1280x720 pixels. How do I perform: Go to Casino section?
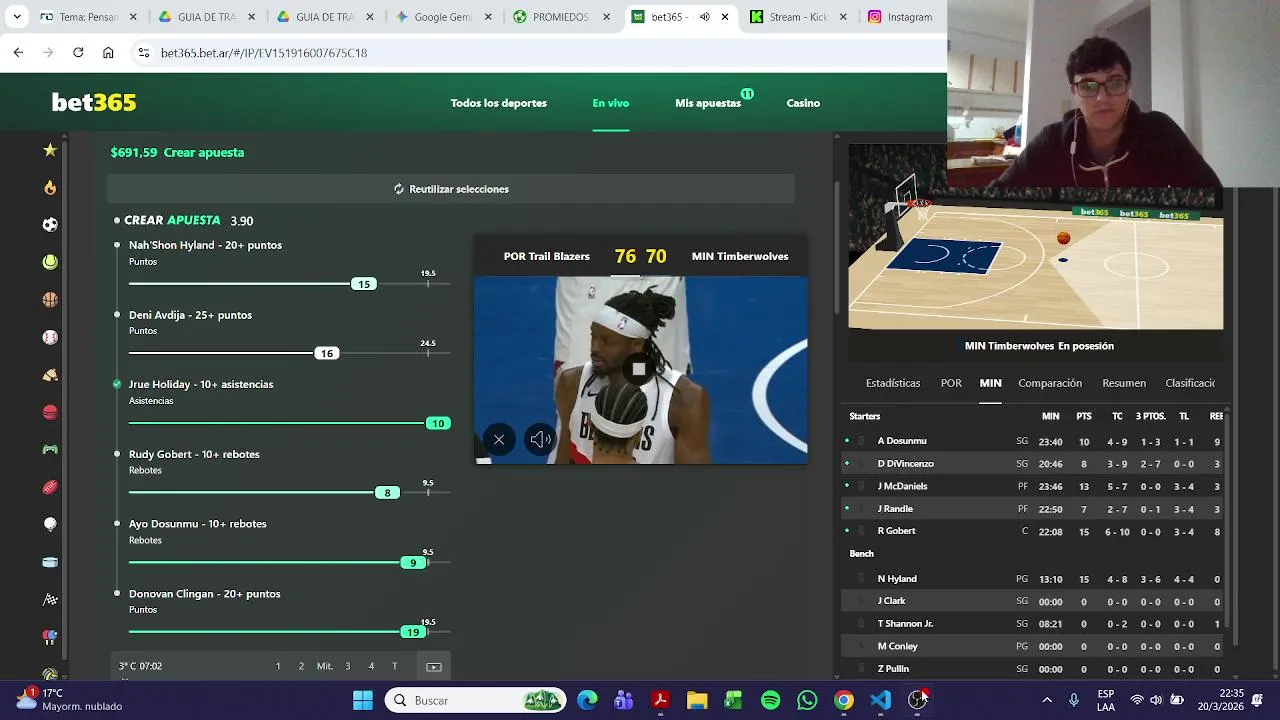(803, 103)
